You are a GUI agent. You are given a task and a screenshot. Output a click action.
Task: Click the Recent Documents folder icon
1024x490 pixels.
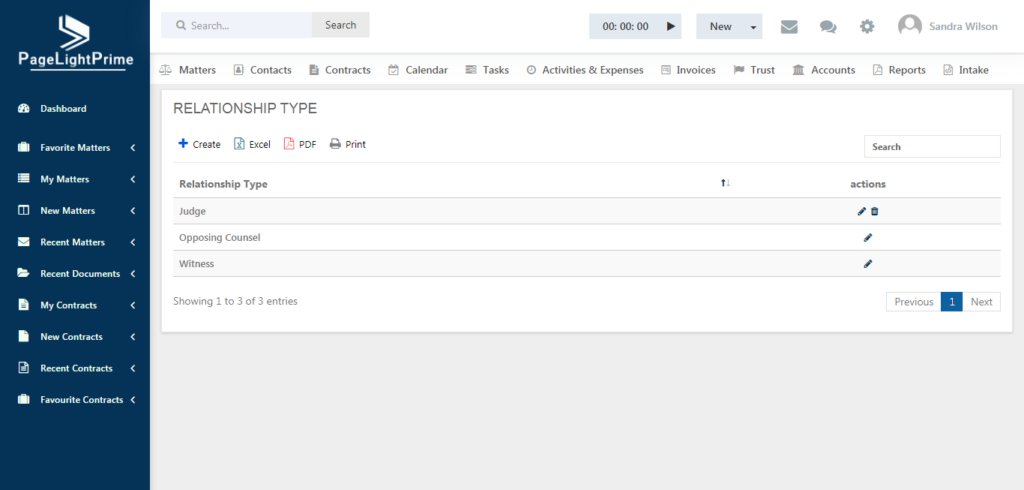point(24,273)
